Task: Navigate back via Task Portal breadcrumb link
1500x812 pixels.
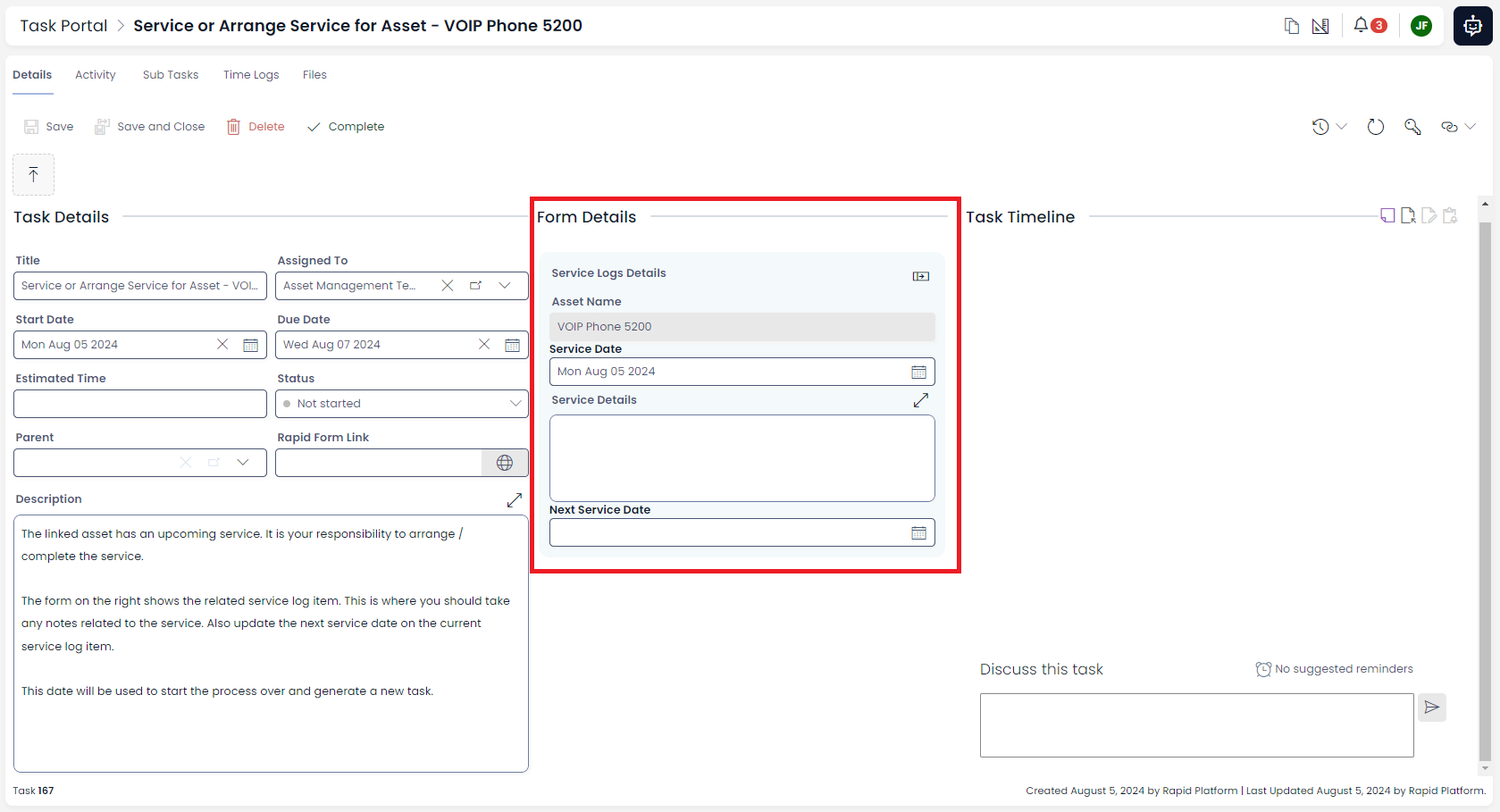Action: (63, 25)
